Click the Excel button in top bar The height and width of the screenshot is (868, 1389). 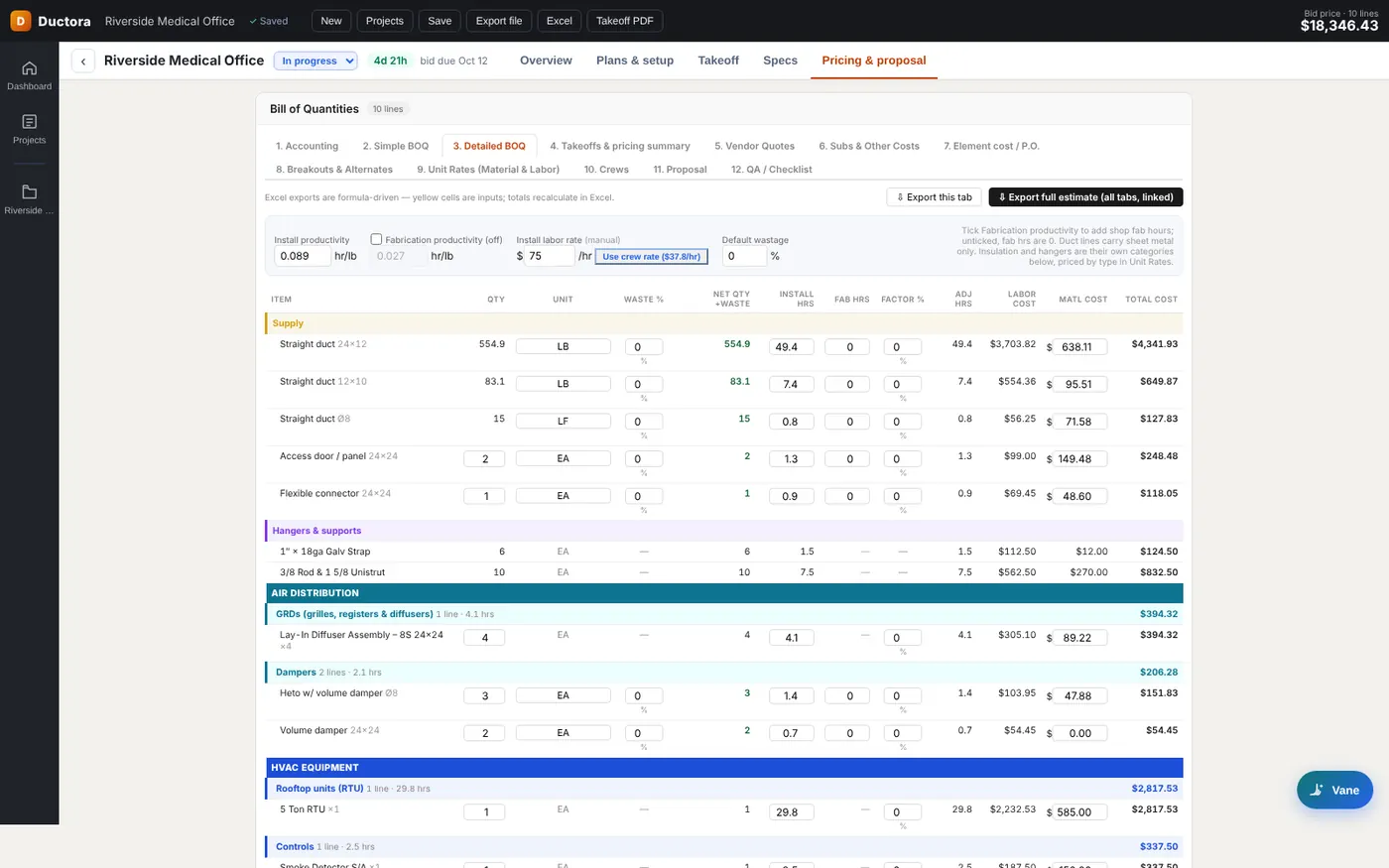pyautogui.click(x=560, y=21)
